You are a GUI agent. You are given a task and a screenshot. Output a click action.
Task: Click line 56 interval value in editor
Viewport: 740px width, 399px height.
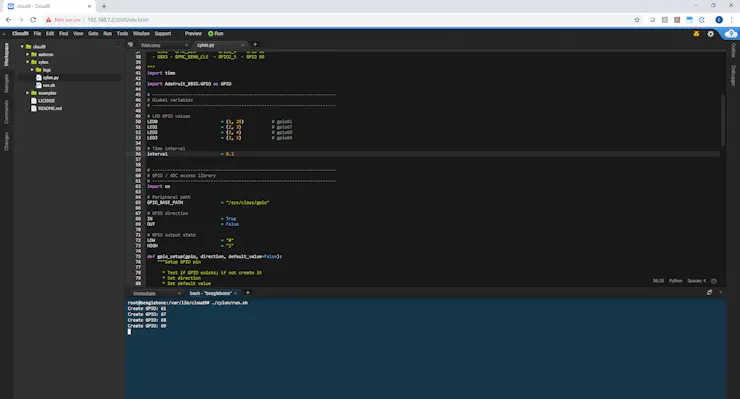pos(230,154)
